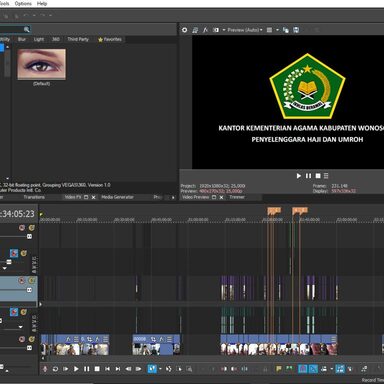The width and height of the screenshot is (384, 384).
Task: Open the Options menu
Action: (x=23, y=3)
